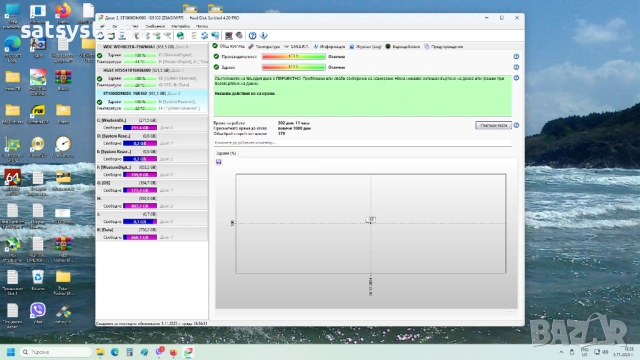Click the Windows Start button
640x360 pixels.
(11, 352)
